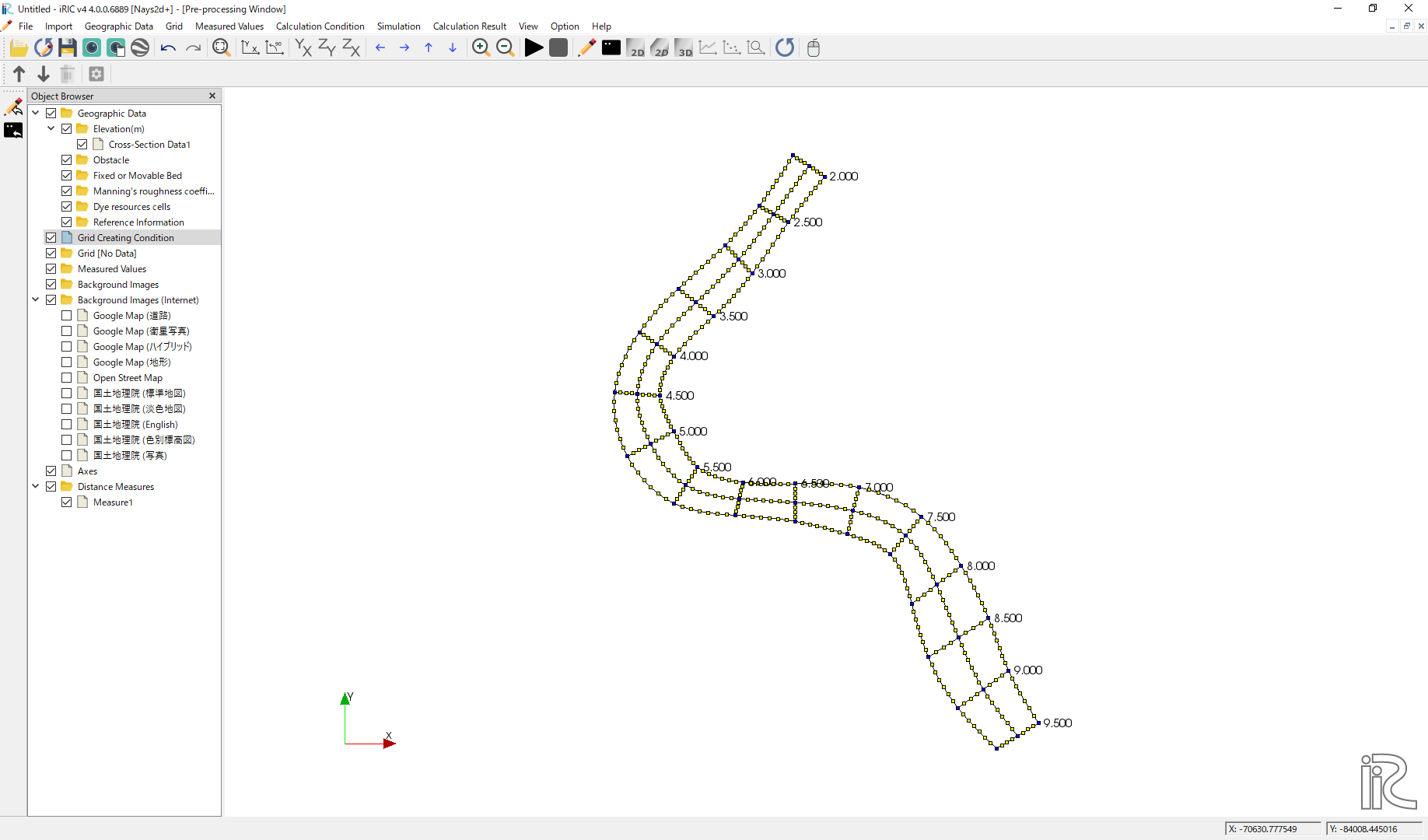Image resolution: width=1428 pixels, height=840 pixels.
Task: Toggle Axes visibility checkbox
Action: point(51,471)
